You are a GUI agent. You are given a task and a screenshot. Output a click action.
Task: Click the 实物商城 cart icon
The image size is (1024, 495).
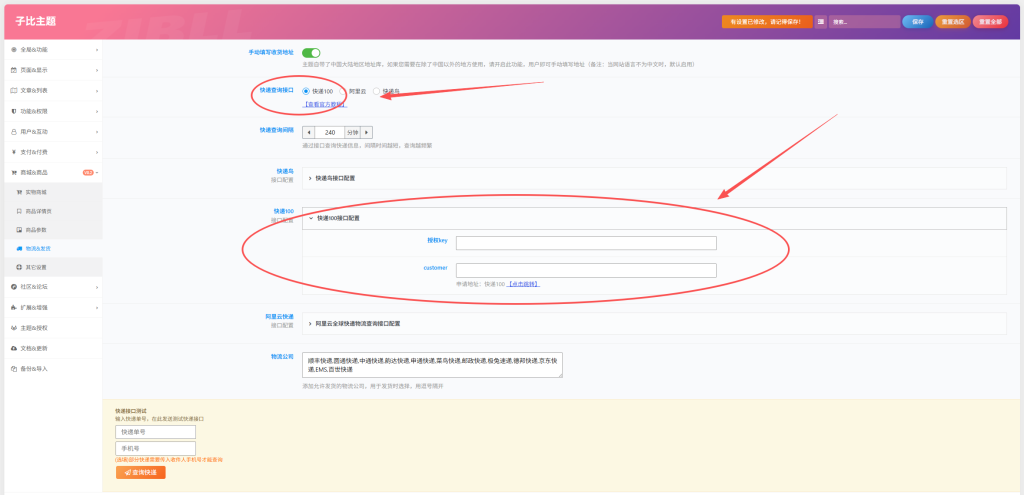(19, 192)
